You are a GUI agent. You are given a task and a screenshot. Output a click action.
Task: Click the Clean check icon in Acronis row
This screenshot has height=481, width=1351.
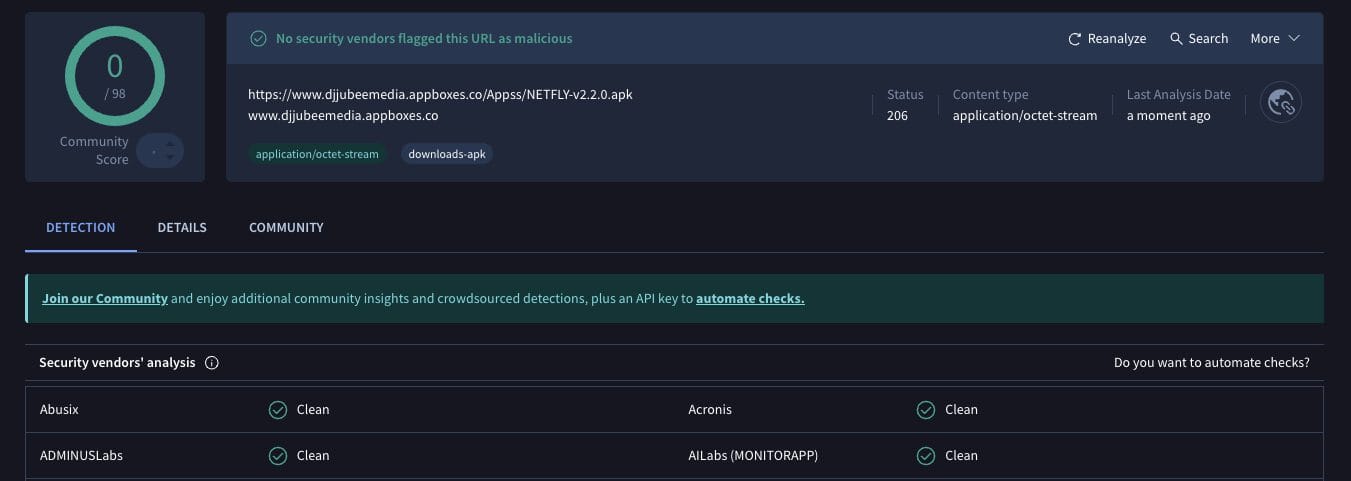[926, 409]
